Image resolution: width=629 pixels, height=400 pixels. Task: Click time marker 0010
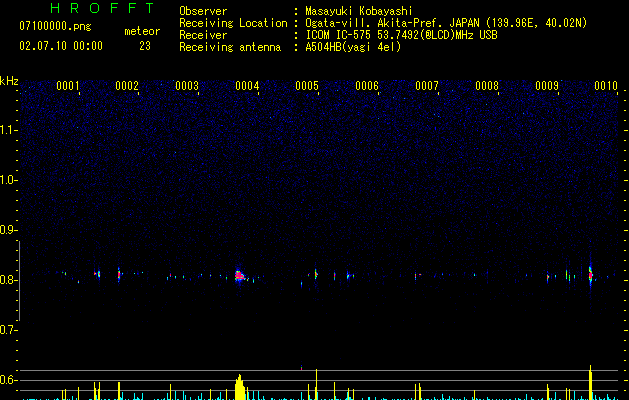(x=606, y=86)
